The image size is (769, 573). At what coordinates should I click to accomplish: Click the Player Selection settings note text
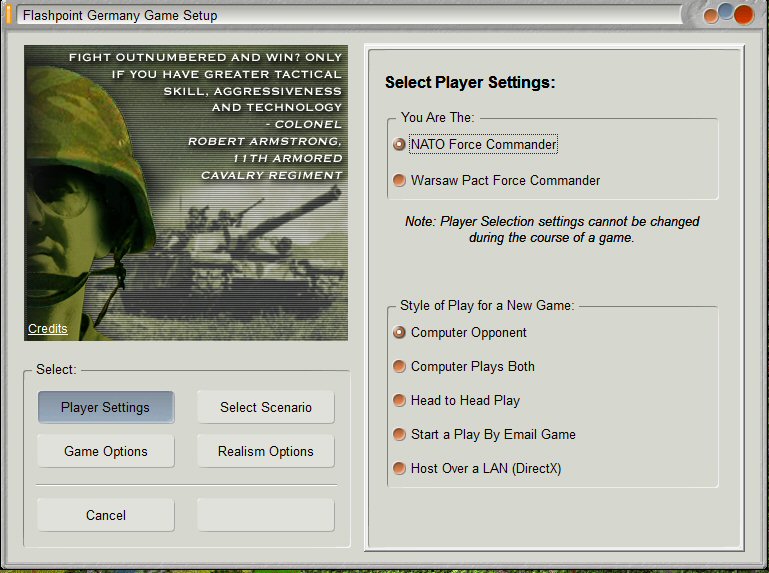[x=552, y=229]
